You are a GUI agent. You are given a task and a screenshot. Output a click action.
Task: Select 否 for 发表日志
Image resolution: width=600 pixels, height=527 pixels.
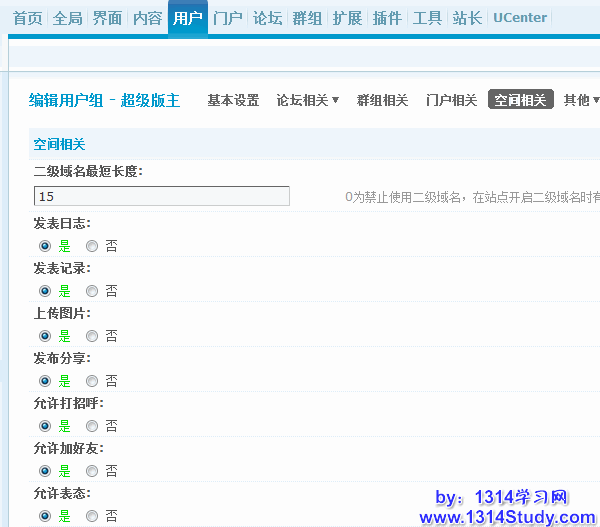coord(92,246)
